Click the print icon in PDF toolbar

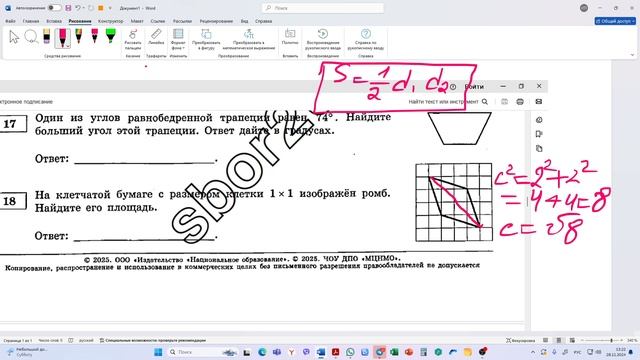pyautogui.click(x=520, y=102)
